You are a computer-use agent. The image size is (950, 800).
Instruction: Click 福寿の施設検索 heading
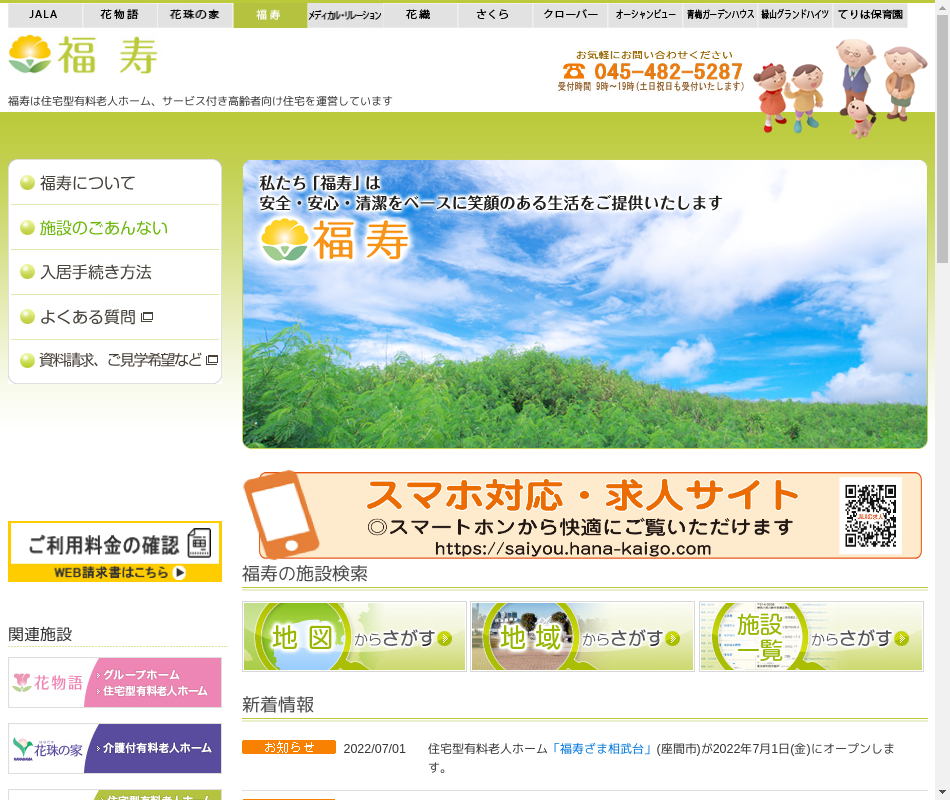(x=305, y=574)
